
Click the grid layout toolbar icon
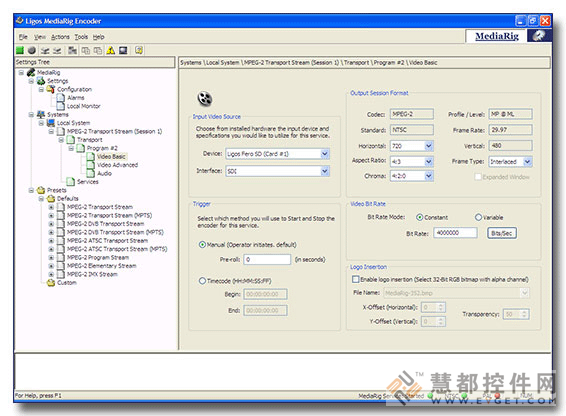[x=73, y=50]
